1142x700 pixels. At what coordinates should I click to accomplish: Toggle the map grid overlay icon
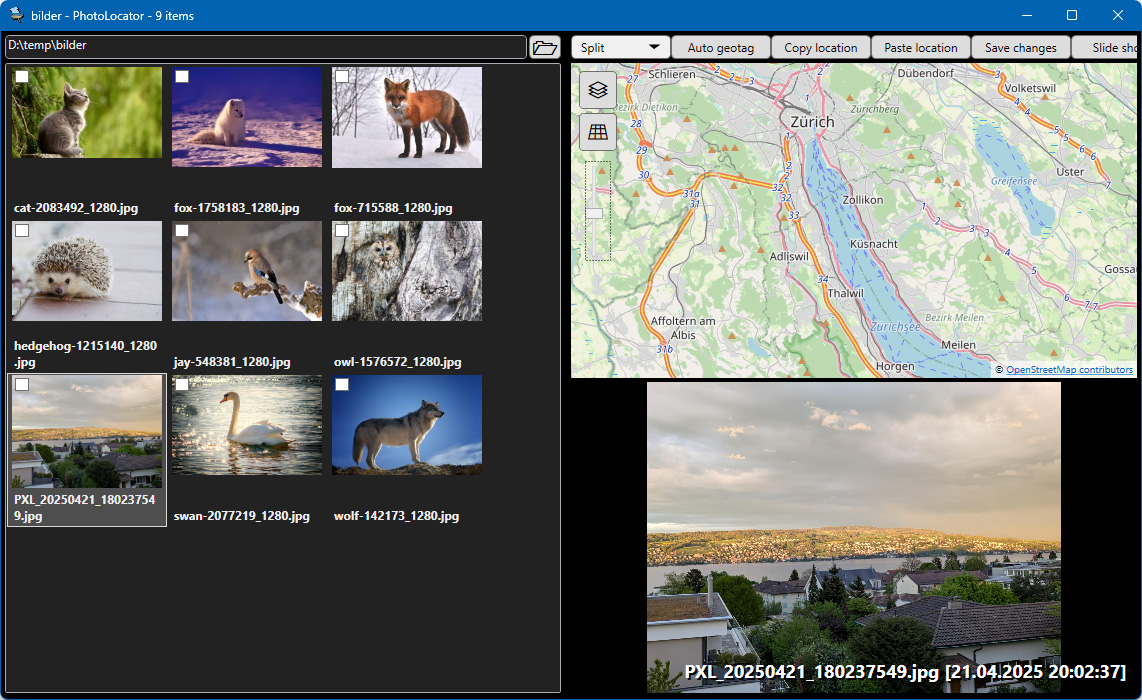tap(598, 132)
